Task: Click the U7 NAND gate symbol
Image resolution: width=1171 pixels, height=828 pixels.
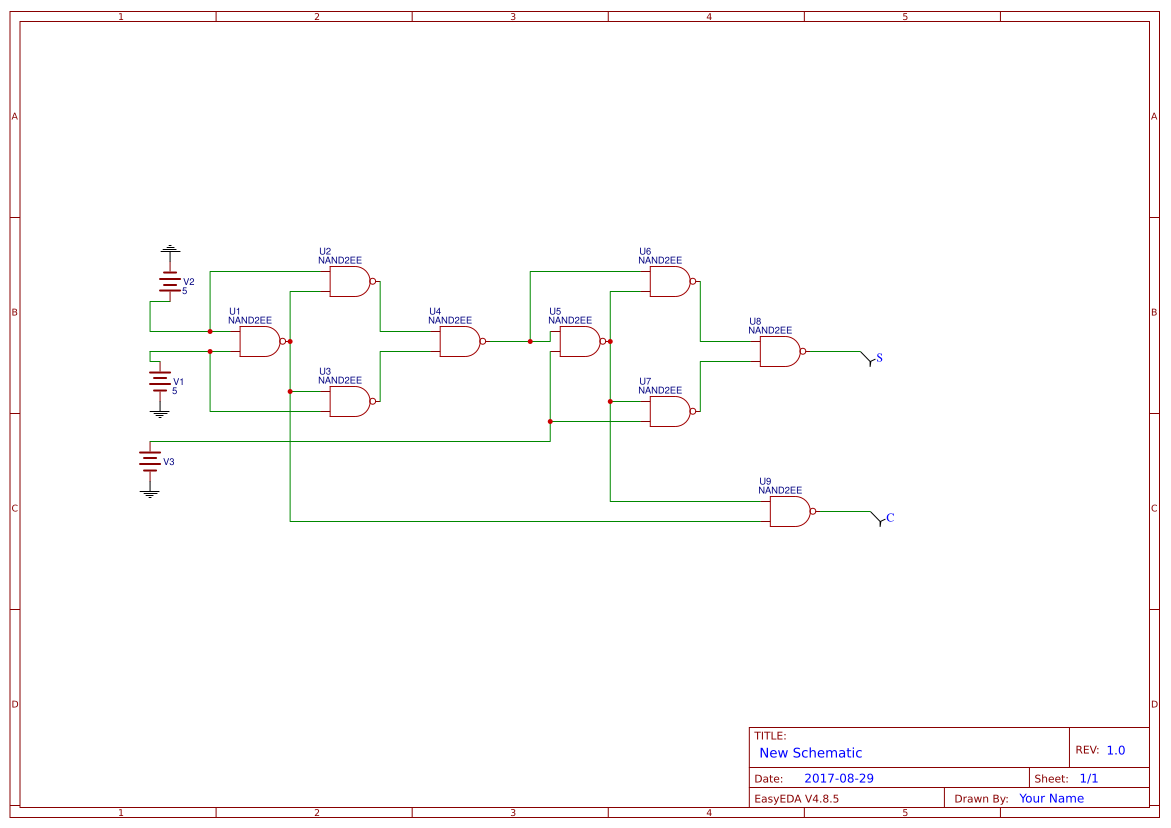Action: pyautogui.click(x=673, y=411)
